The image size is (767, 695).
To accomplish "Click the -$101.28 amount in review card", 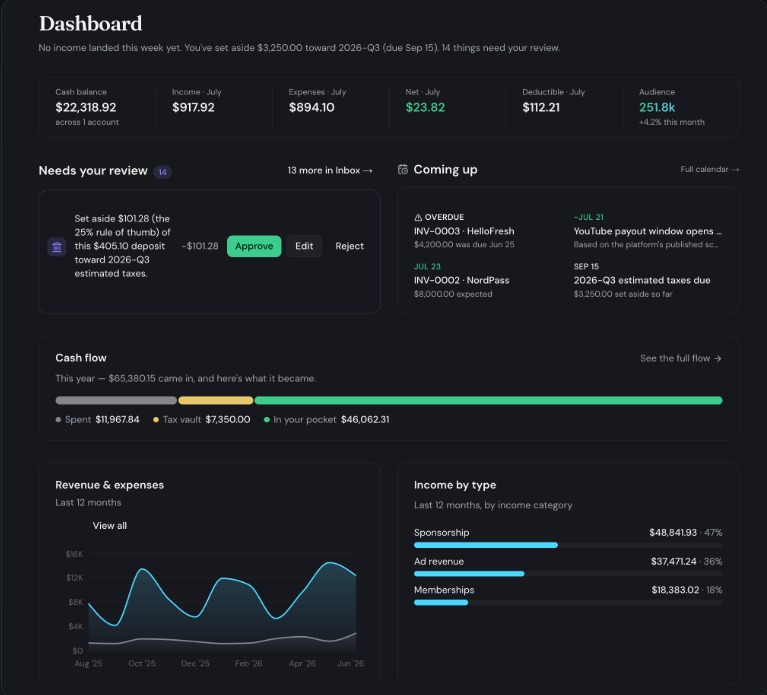I will click(200, 246).
